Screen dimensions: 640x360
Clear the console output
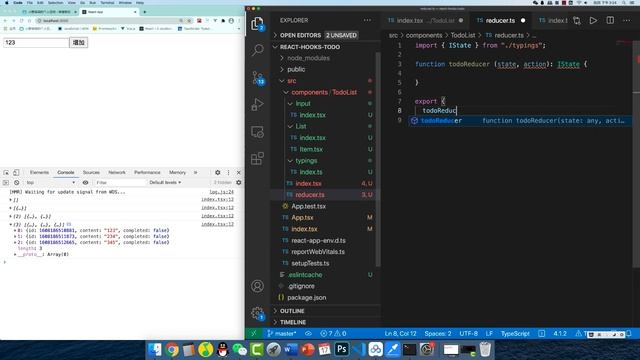[x=16, y=182]
